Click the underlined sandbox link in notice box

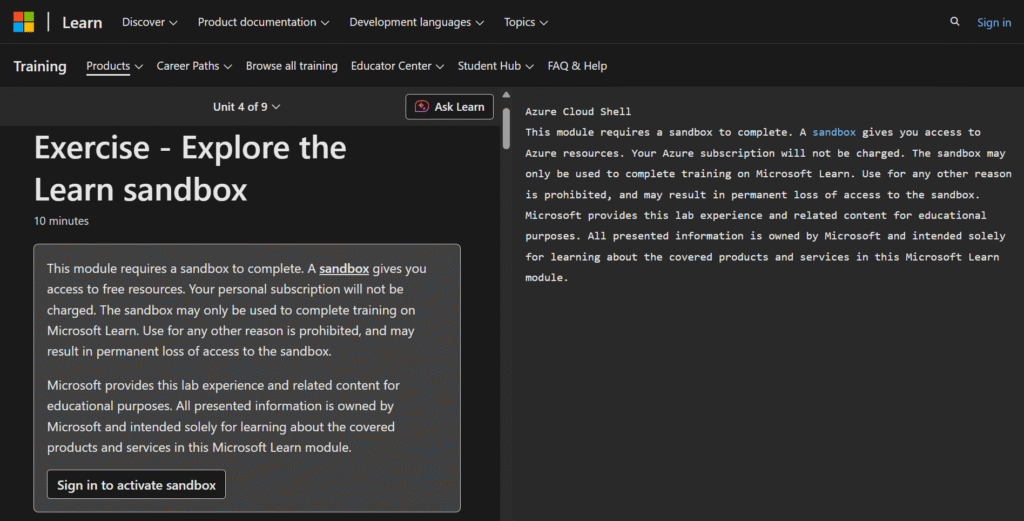pyautogui.click(x=344, y=268)
